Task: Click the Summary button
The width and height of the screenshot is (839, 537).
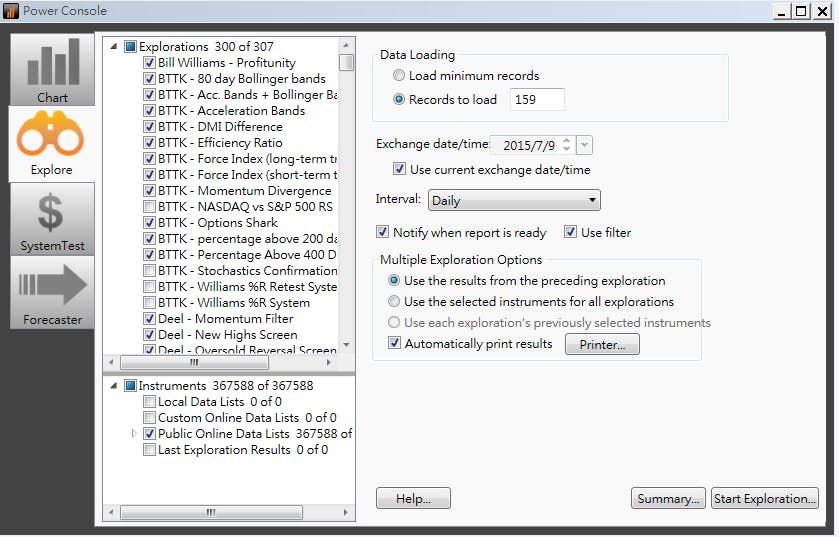Action: (668, 499)
